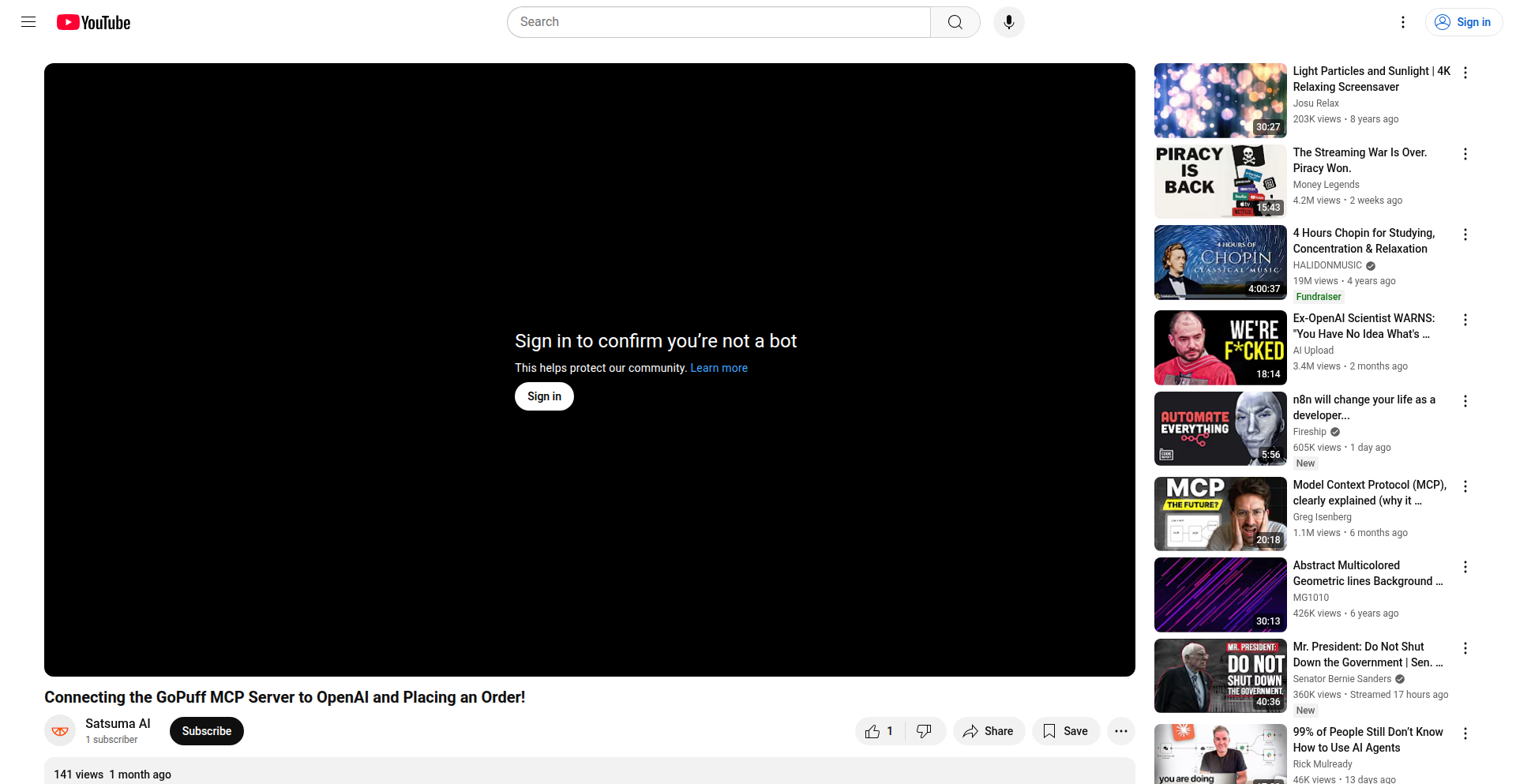Image resolution: width=1516 pixels, height=784 pixels.
Task: Like the video with thumbs up
Action: [x=880, y=731]
